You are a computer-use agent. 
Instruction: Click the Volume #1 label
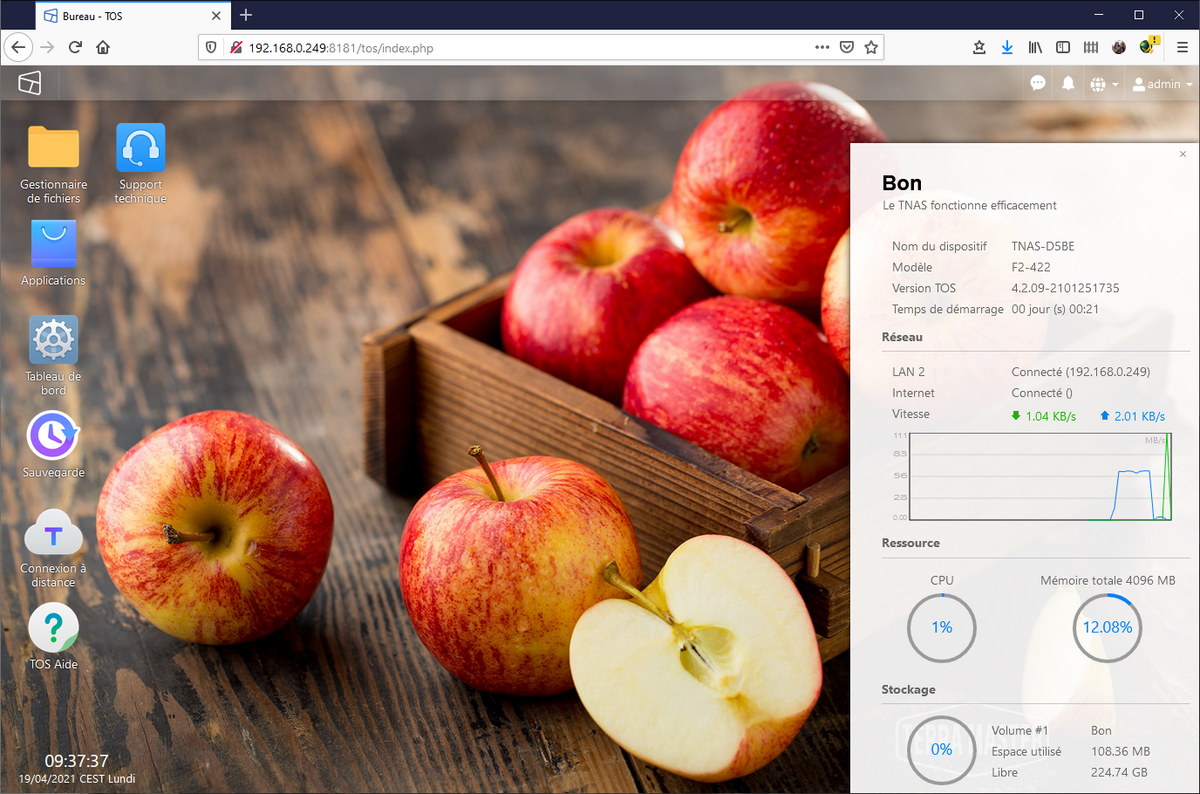(x=1020, y=731)
